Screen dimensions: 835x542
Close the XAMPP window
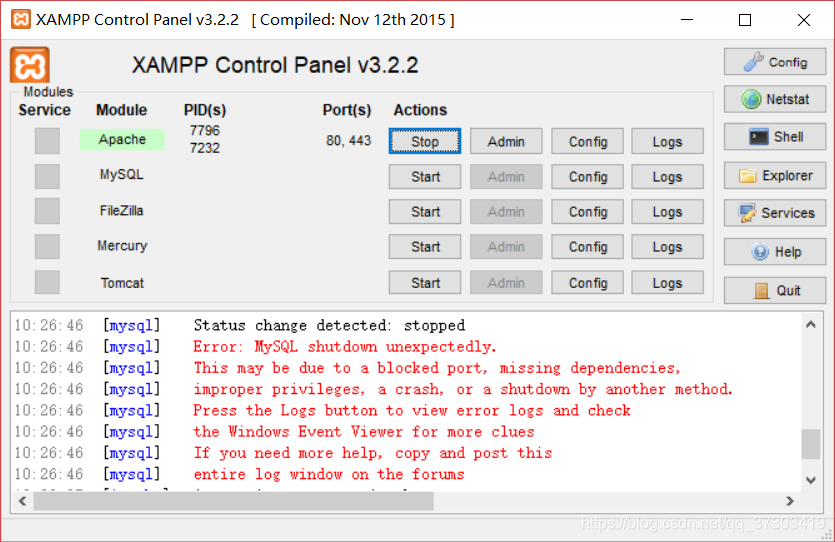pyautogui.click(x=804, y=20)
